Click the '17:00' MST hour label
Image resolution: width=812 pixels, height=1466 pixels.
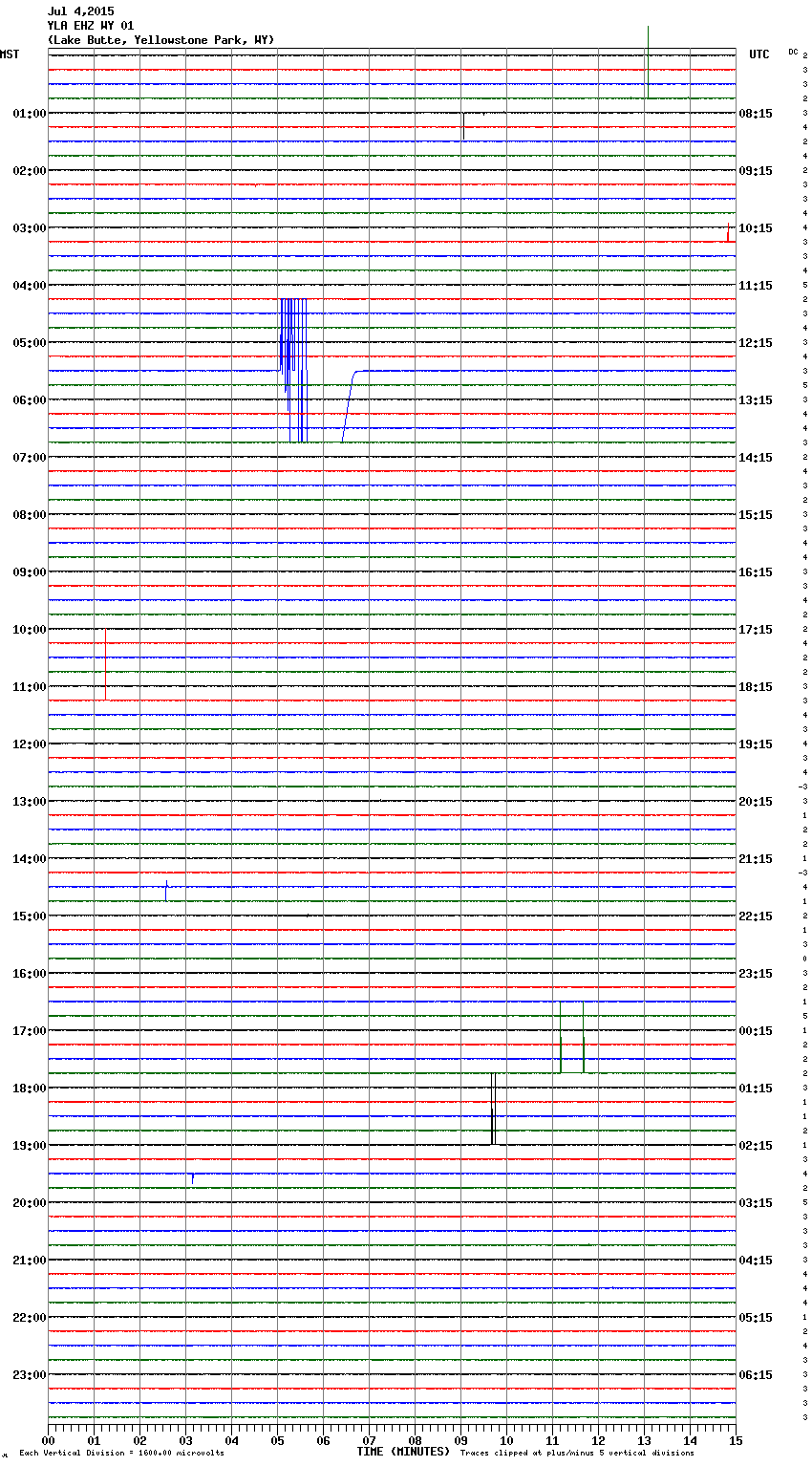click(30, 1031)
